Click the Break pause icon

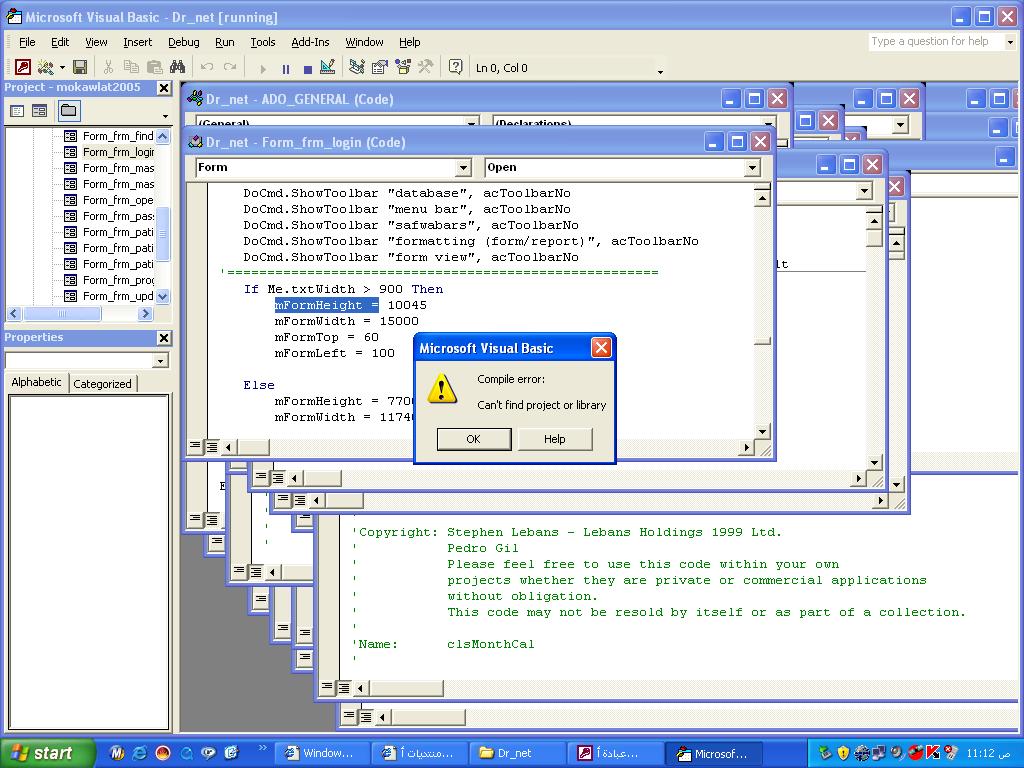pos(285,68)
